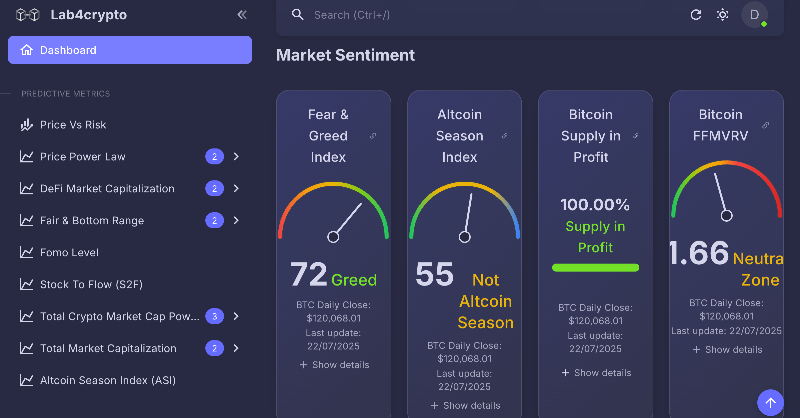Click the Market Sentiment heading
800x418 pixels.
(345, 55)
